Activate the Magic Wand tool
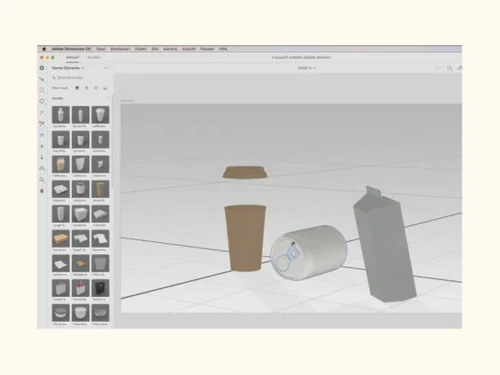 (x=42, y=113)
